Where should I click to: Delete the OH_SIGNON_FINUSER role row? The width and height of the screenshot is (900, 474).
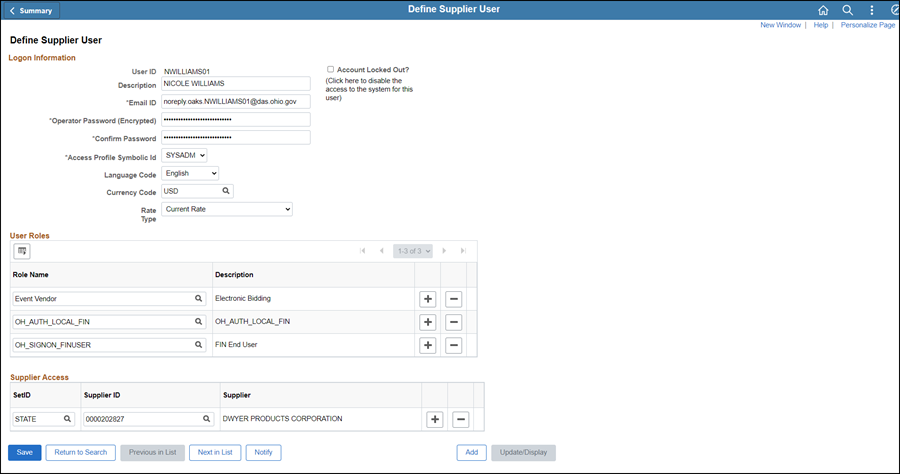click(453, 345)
